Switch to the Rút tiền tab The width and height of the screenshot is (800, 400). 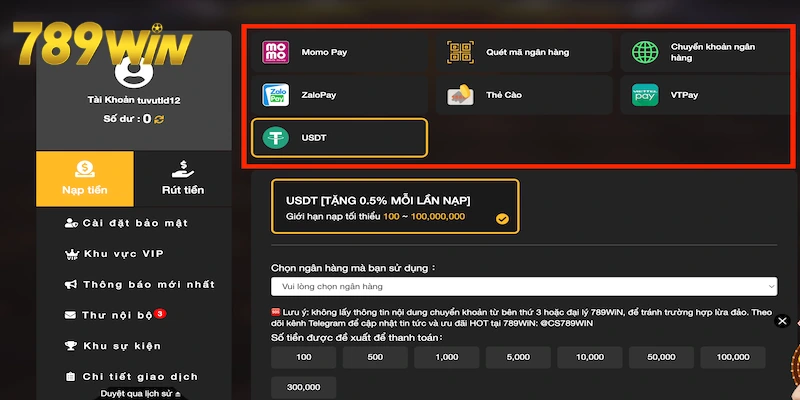[x=183, y=179]
